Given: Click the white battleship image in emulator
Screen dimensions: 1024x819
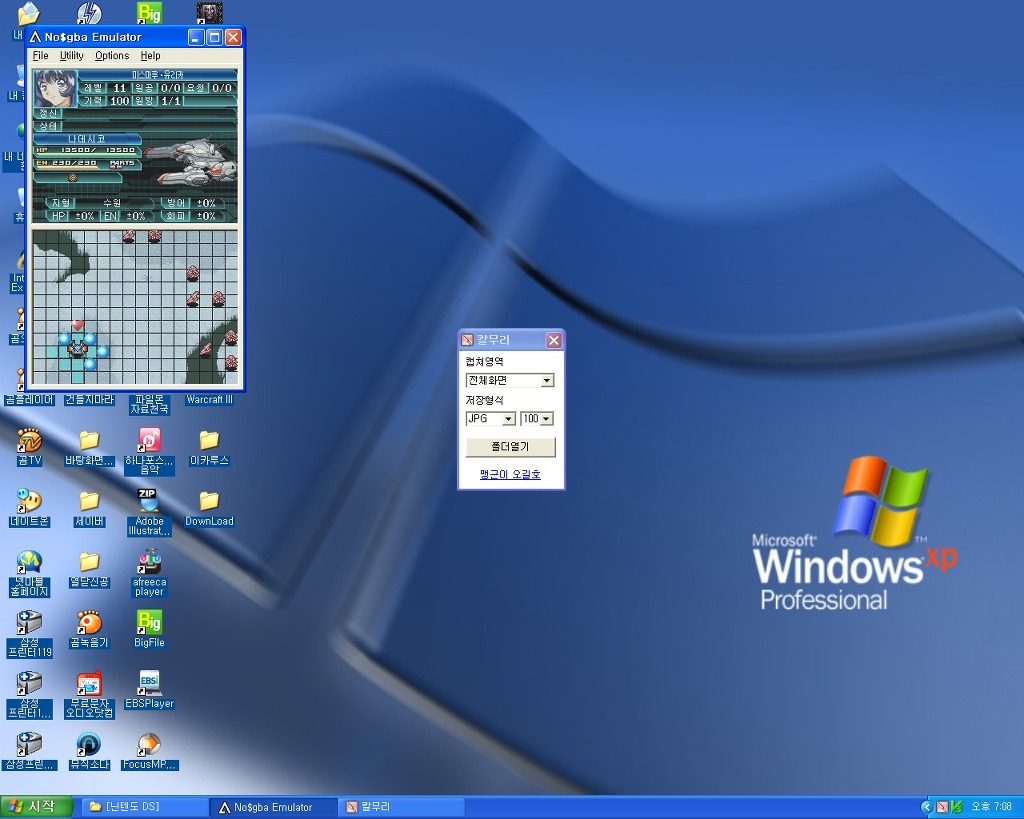Looking at the screenshot, I should tap(189, 160).
